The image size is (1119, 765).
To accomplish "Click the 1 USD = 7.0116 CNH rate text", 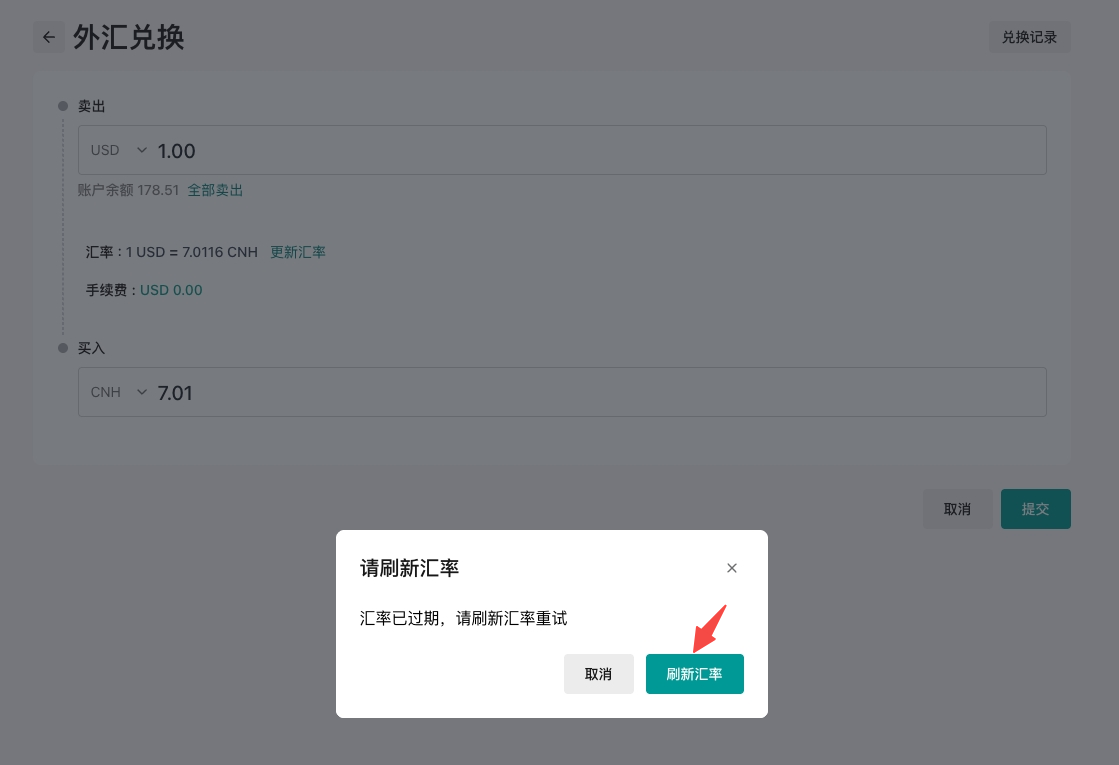I will 191,252.
